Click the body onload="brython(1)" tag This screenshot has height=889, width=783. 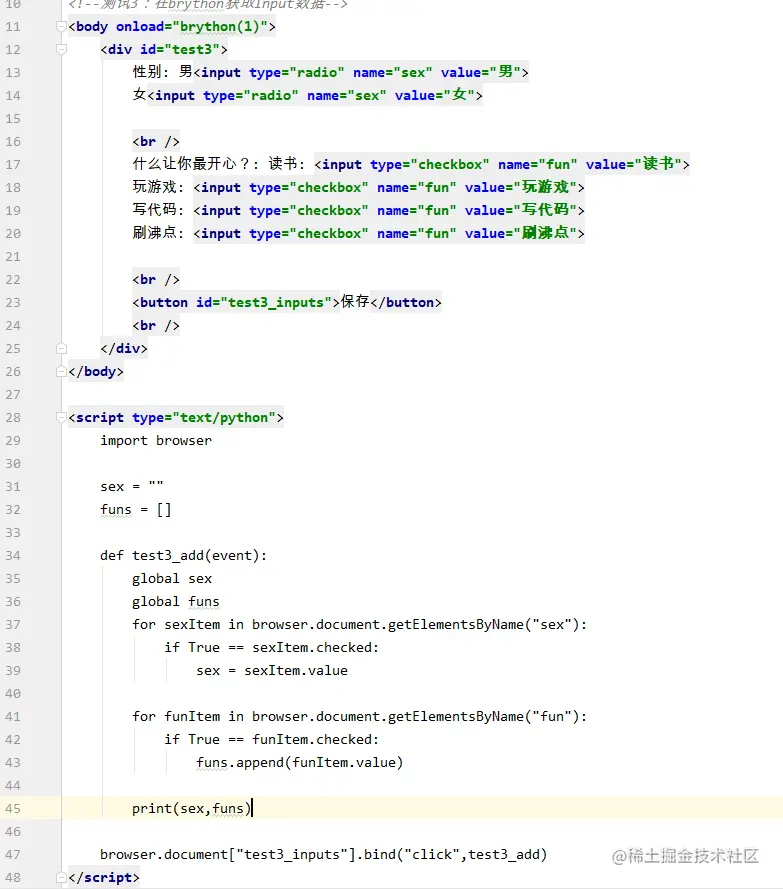point(172,27)
